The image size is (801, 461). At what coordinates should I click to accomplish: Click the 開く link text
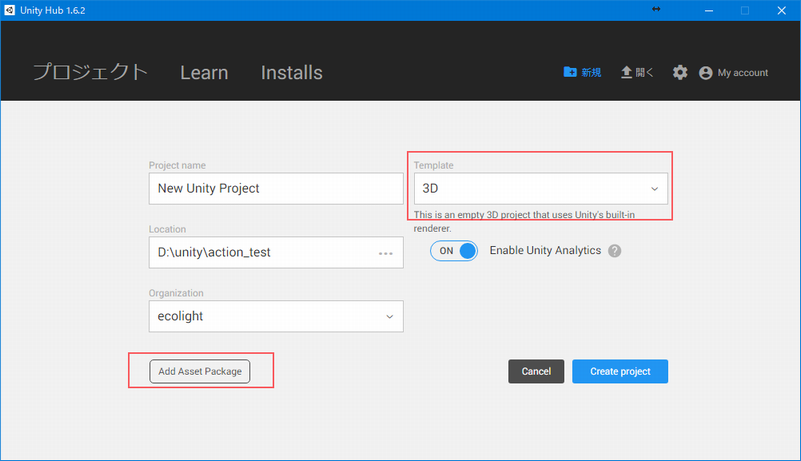click(644, 73)
